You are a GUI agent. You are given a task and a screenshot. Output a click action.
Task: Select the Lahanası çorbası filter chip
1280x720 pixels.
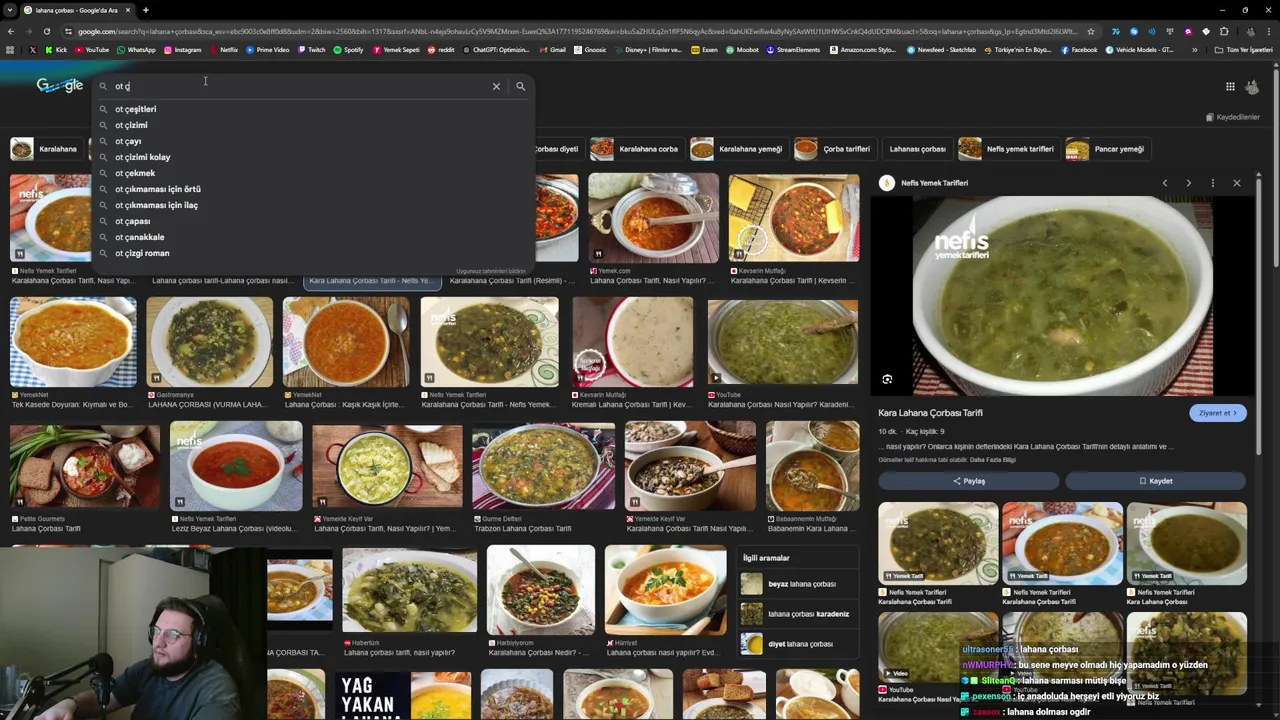pos(917,149)
